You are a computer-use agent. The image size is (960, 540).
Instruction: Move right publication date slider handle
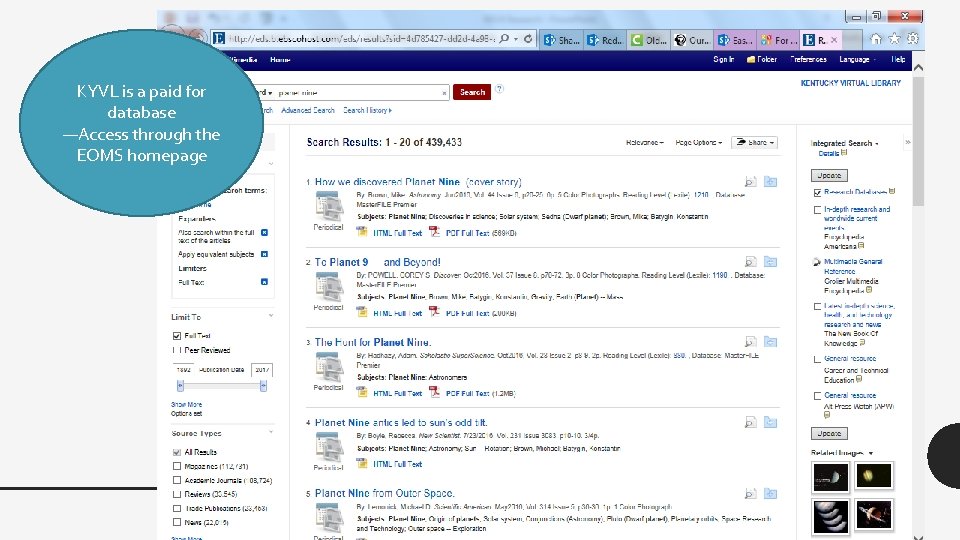tap(263, 386)
